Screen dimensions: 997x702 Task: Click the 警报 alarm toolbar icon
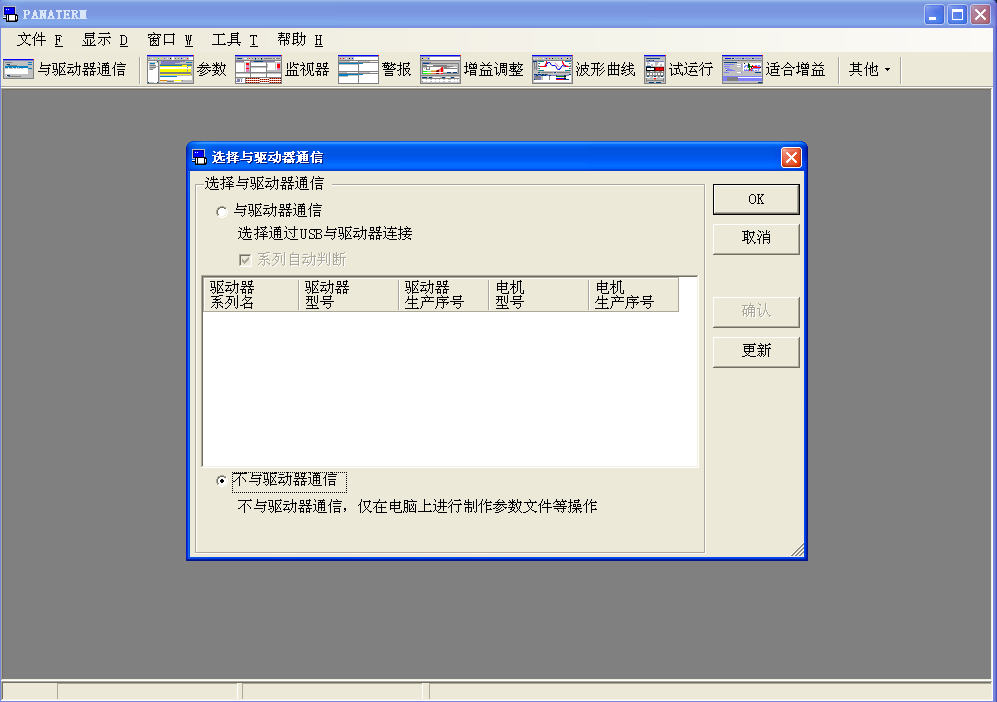[358, 70]
